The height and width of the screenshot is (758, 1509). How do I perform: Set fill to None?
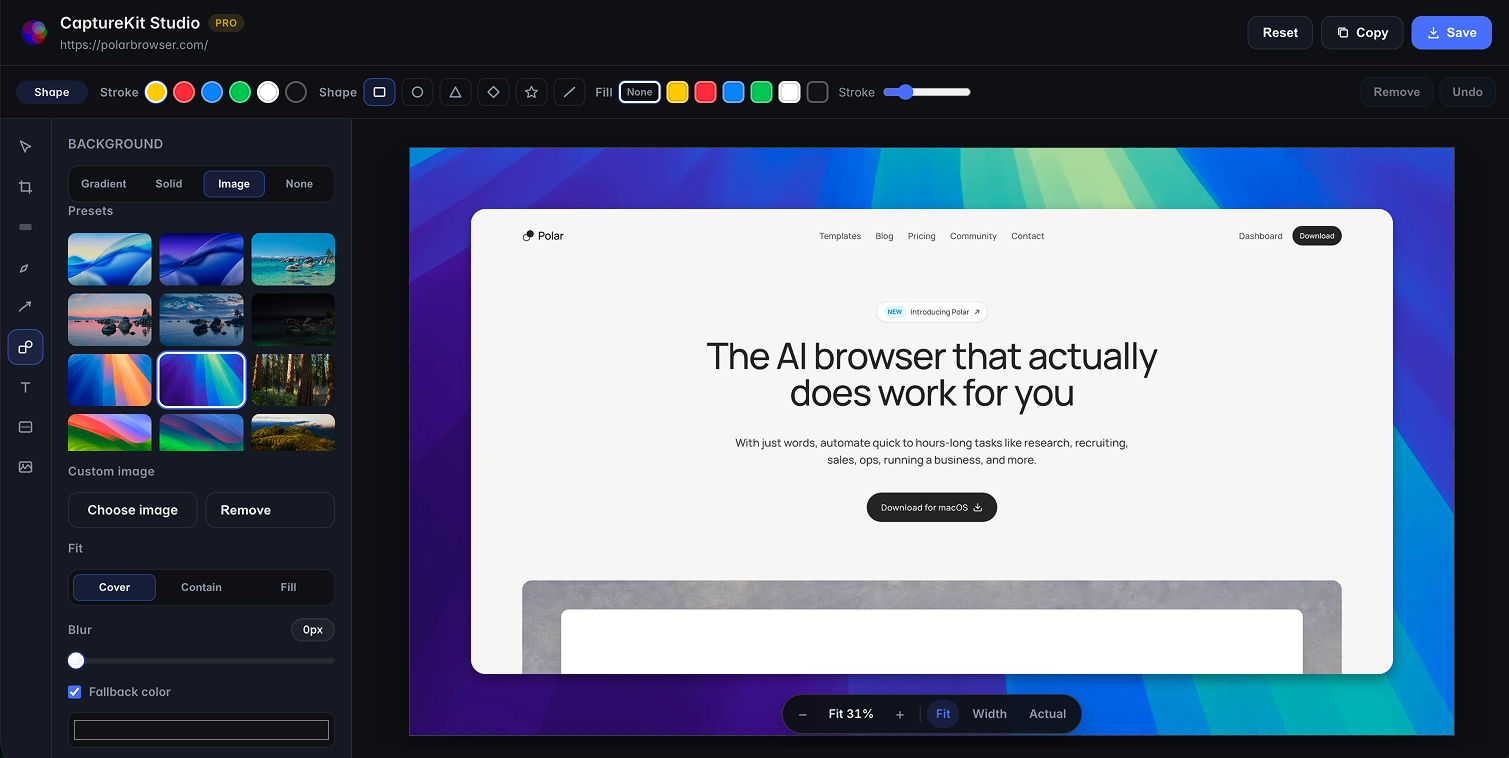[640, 92]
